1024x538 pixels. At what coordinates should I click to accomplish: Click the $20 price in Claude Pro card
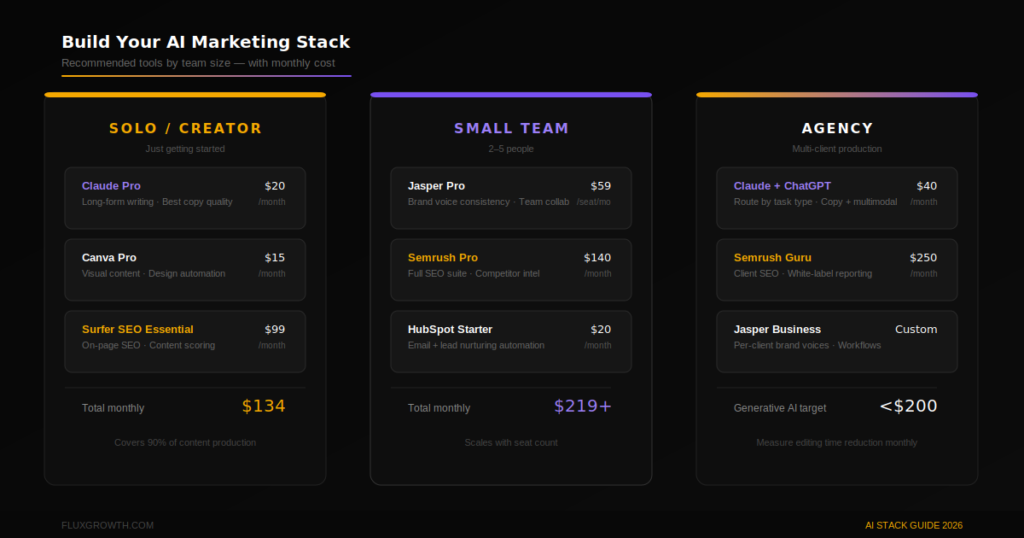point(275,186)
